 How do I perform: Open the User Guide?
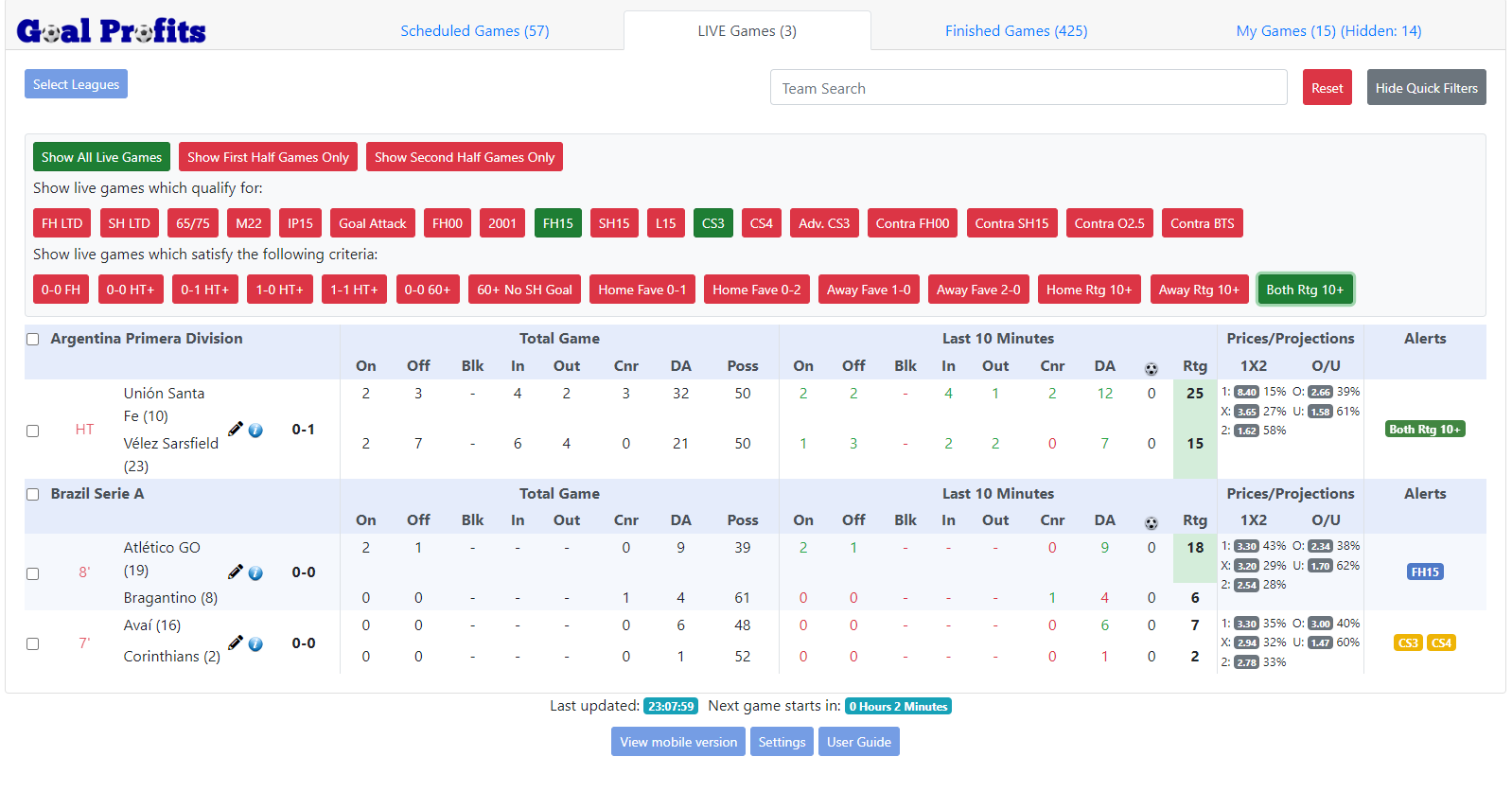(x=859, y=742)
